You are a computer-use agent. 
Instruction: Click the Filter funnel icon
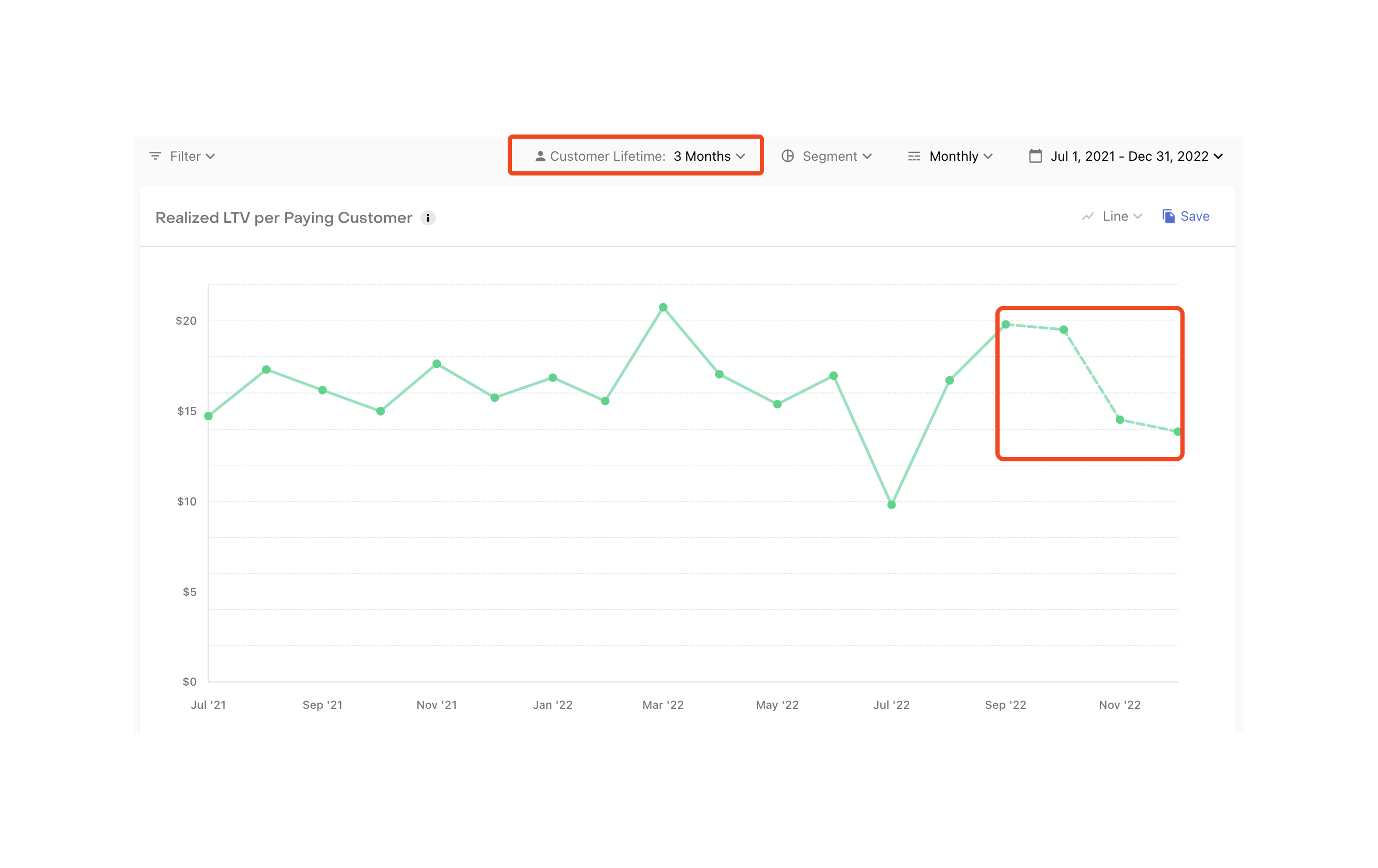coord(155,156)
